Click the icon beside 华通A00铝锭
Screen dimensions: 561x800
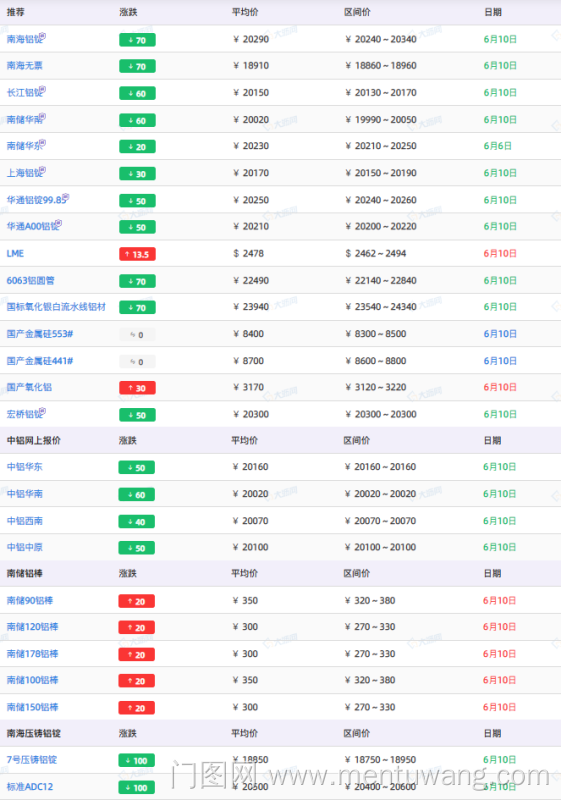pyautogui.click(x=59, y=223)
